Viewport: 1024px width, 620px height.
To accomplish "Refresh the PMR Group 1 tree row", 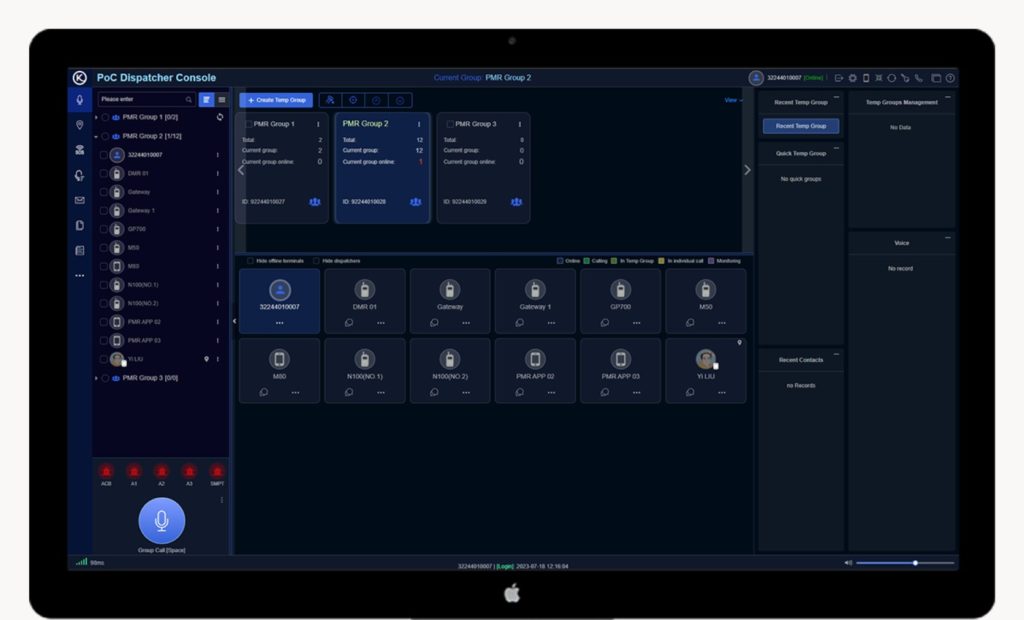I will pos(219,117).
